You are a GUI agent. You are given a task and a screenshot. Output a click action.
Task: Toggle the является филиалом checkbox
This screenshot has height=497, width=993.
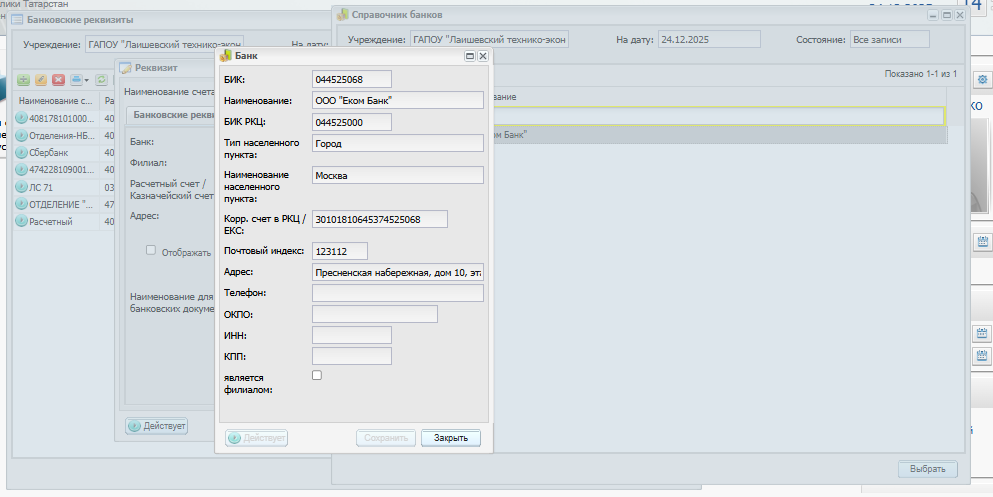click(317, 375)
